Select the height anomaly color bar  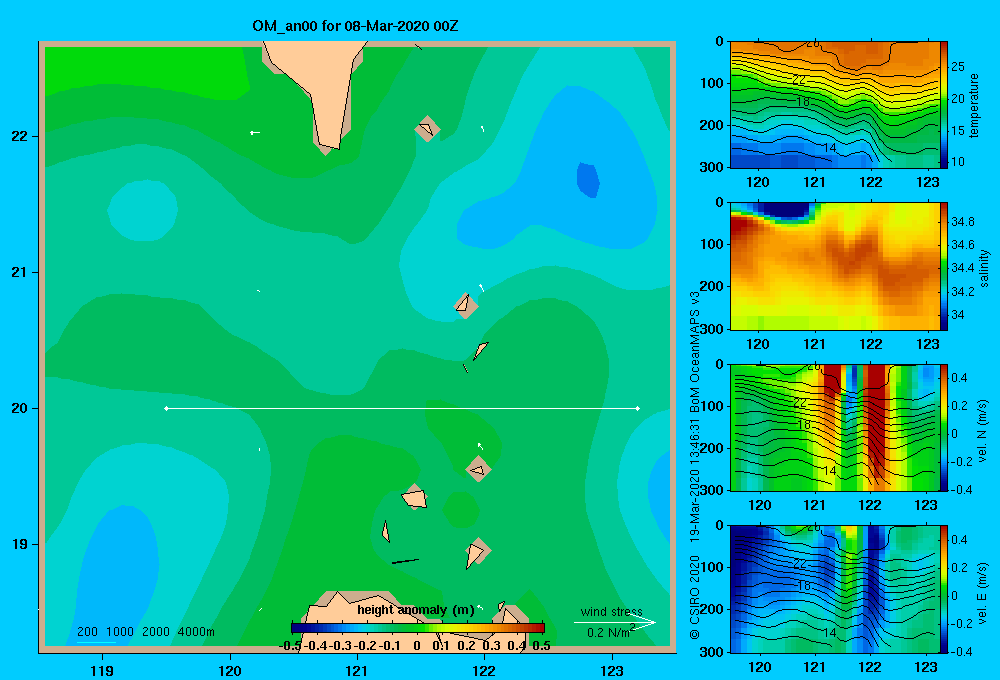click(418, 628)
